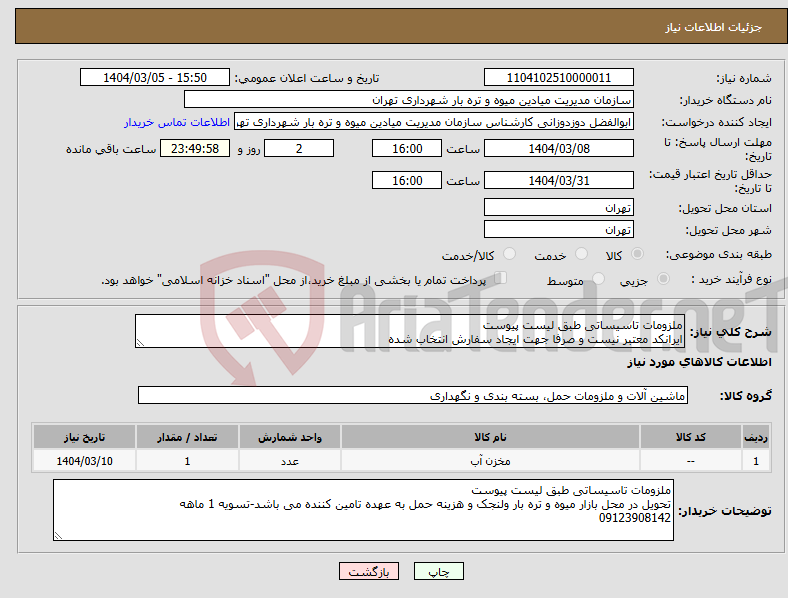Click the ایجاد کننده درخواست label
Screen dimensions: 788x598
pos(717,123)
